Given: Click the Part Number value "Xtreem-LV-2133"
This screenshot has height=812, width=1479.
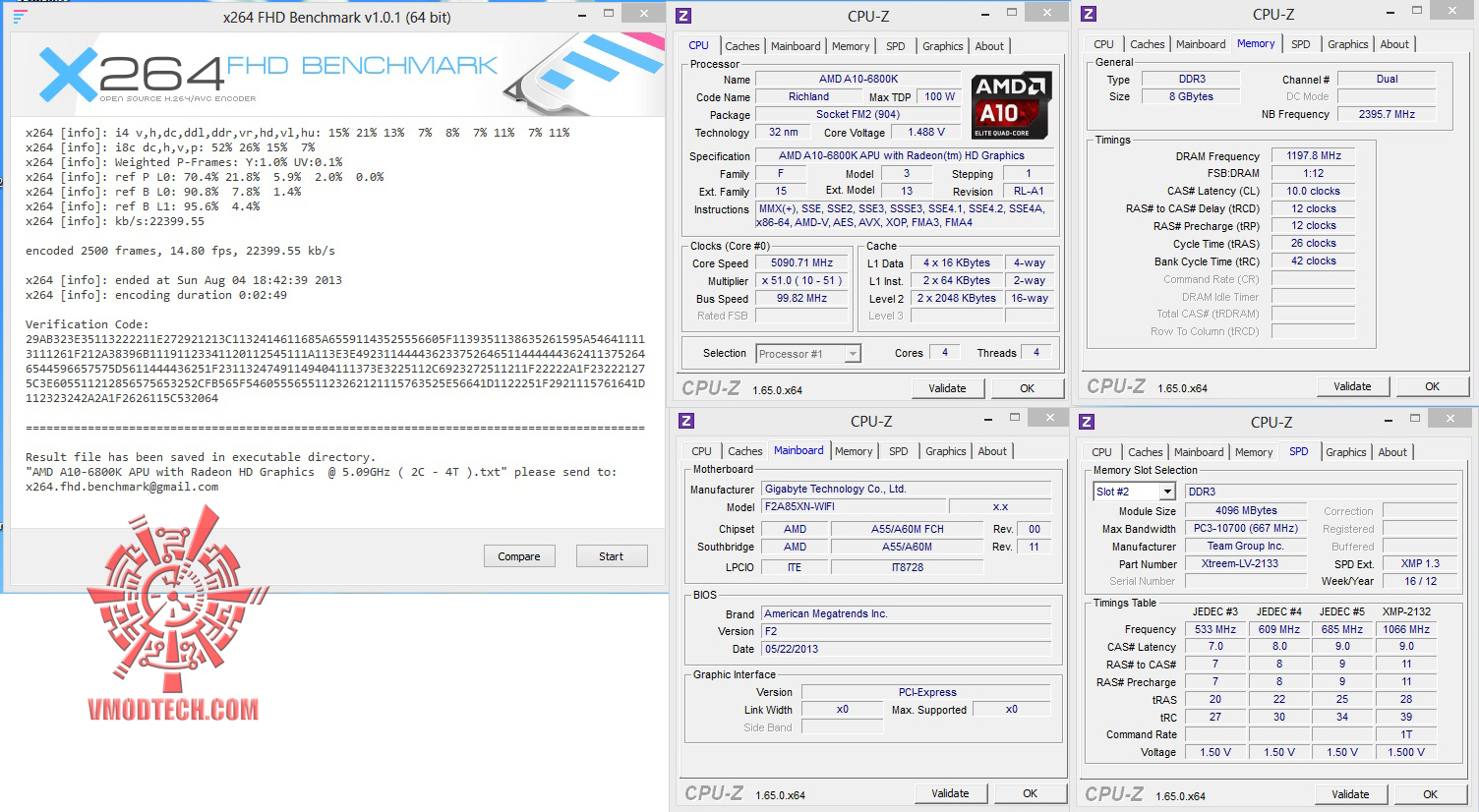Looking at the screenshot, I should coord(1246,564).
